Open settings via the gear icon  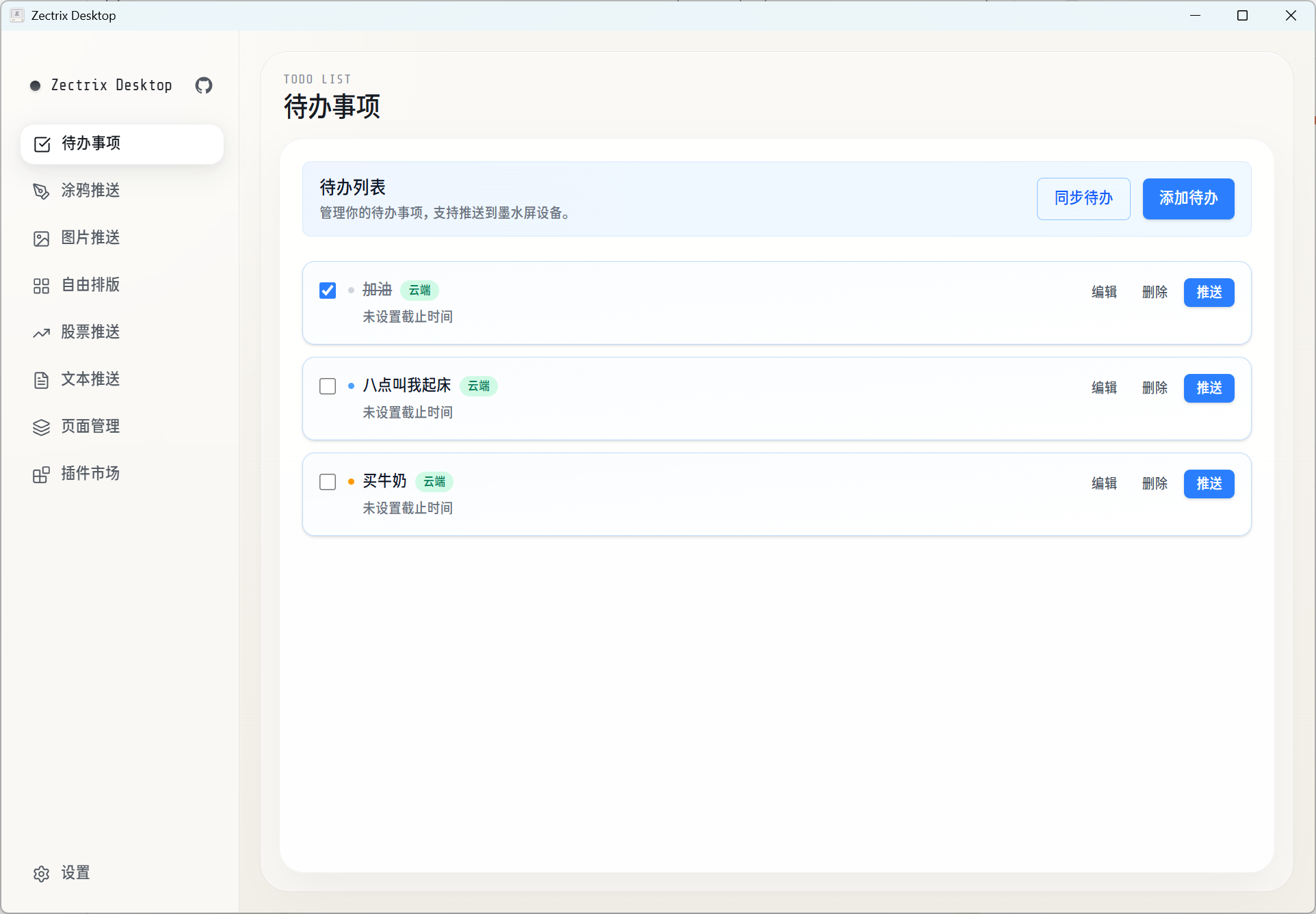[41, 874]
